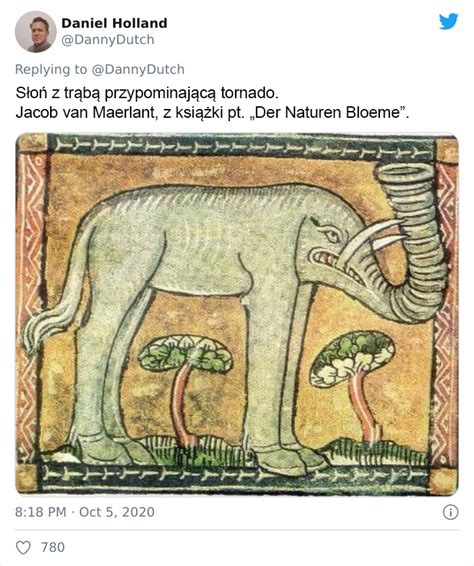Click the Replying to label text
Image resolution: width=474 pixels, height=566 pixels.
point(51,69)
